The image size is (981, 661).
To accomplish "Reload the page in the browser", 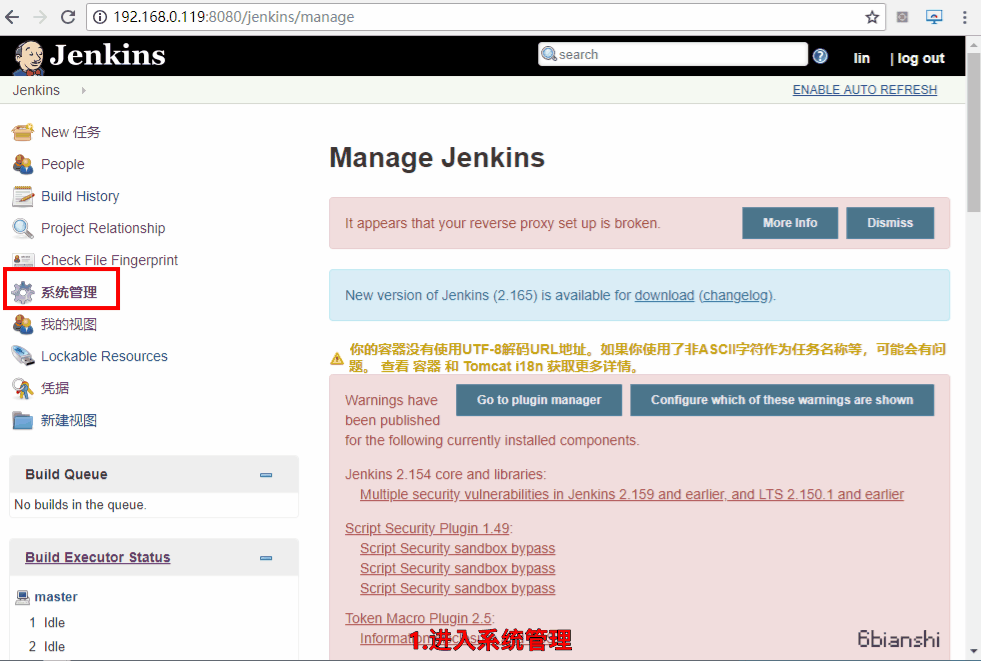I will tap(68, 17).
